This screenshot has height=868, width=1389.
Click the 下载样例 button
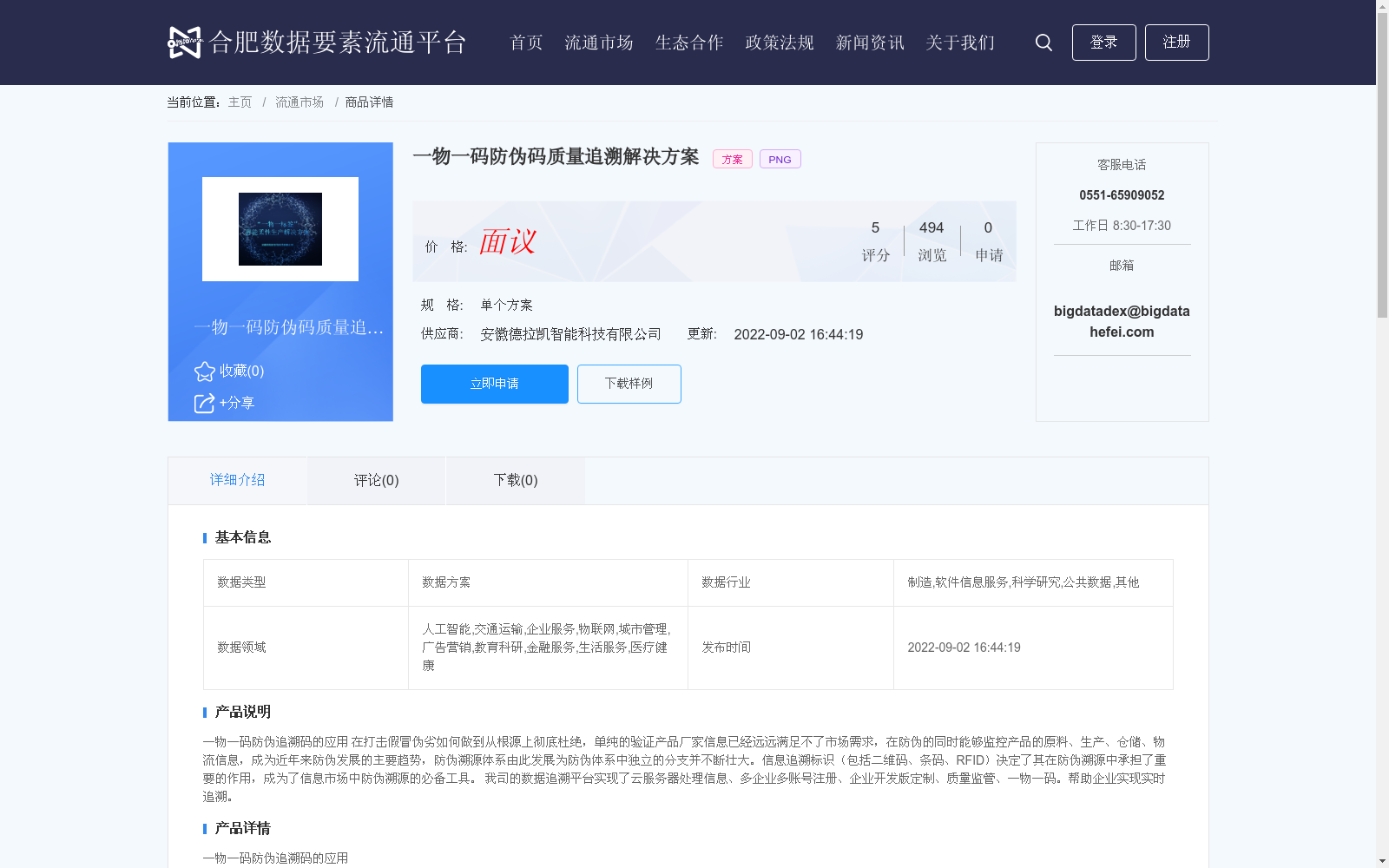[x=629, y=384]
